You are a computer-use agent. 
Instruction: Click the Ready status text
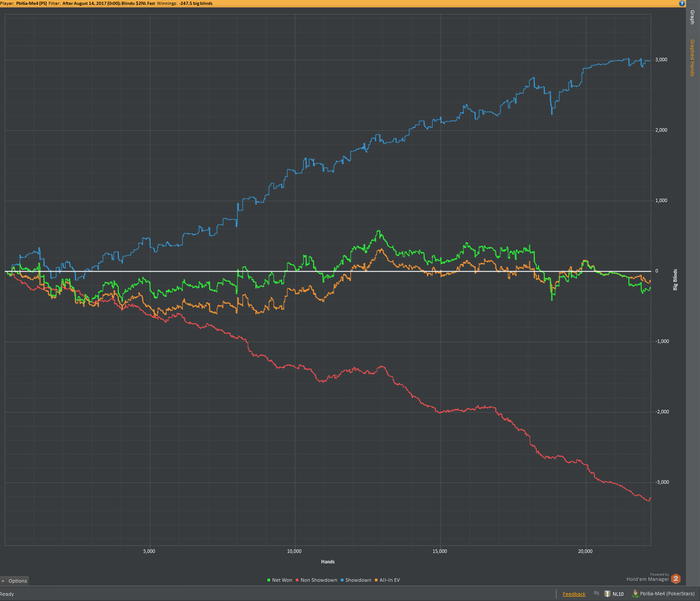7,594
